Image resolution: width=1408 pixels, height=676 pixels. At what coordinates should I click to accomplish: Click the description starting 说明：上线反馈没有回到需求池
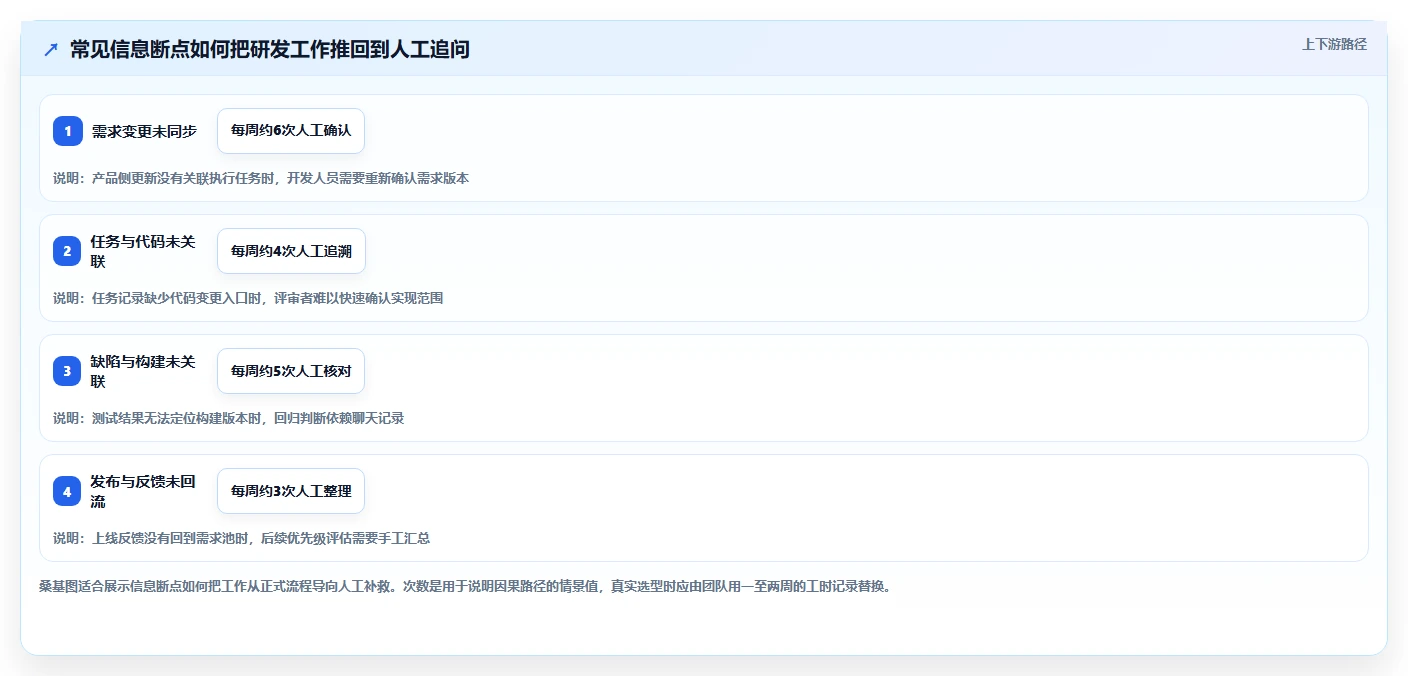(242, 538)
